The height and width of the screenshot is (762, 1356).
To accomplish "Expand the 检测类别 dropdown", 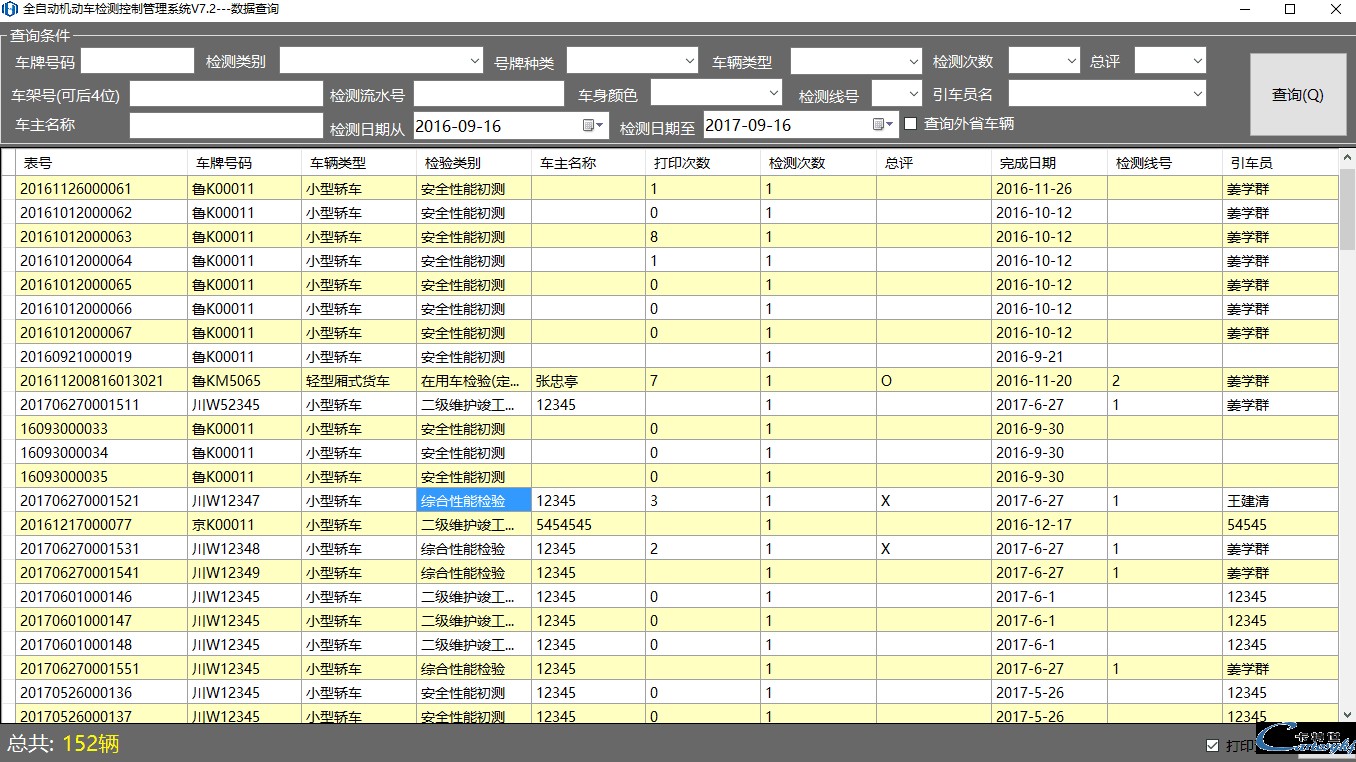I will (x=475, y=61).
